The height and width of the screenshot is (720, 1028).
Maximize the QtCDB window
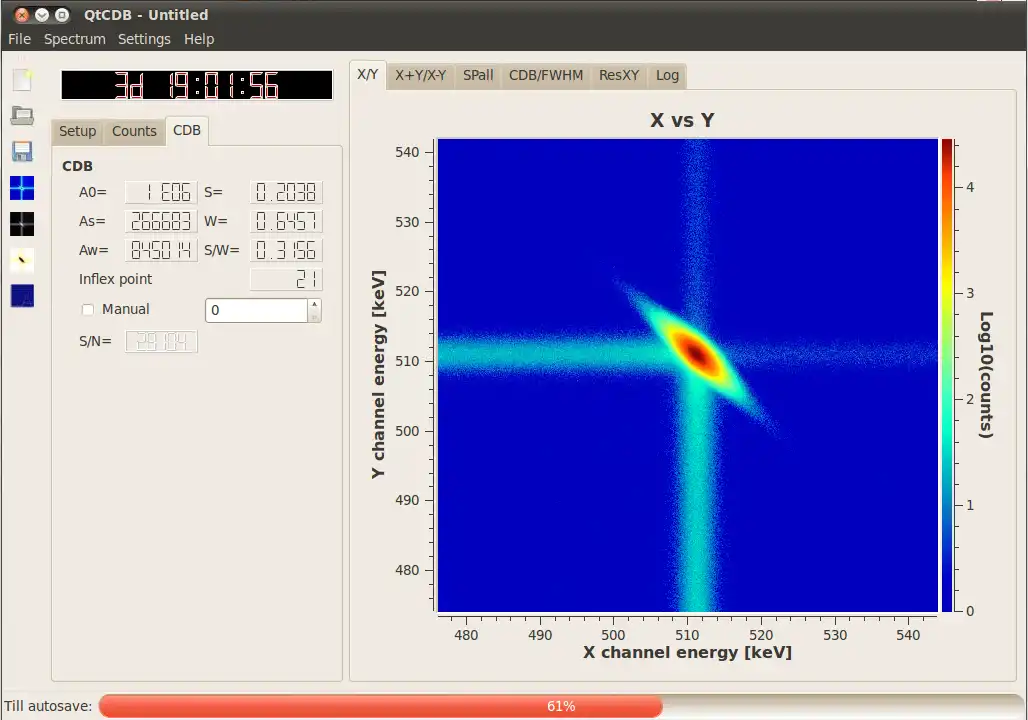pos(62,14)
